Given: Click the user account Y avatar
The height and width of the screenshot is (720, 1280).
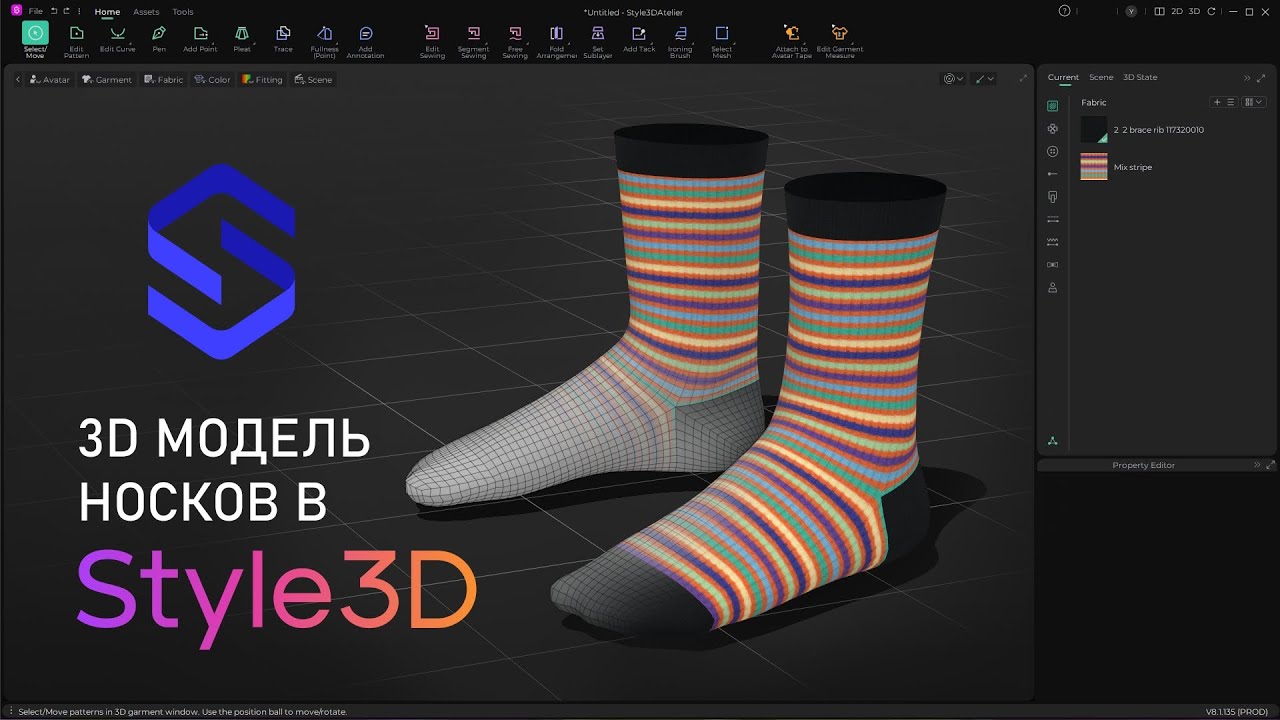Looking at the screenshot, I should click(x=1131, y=11).
